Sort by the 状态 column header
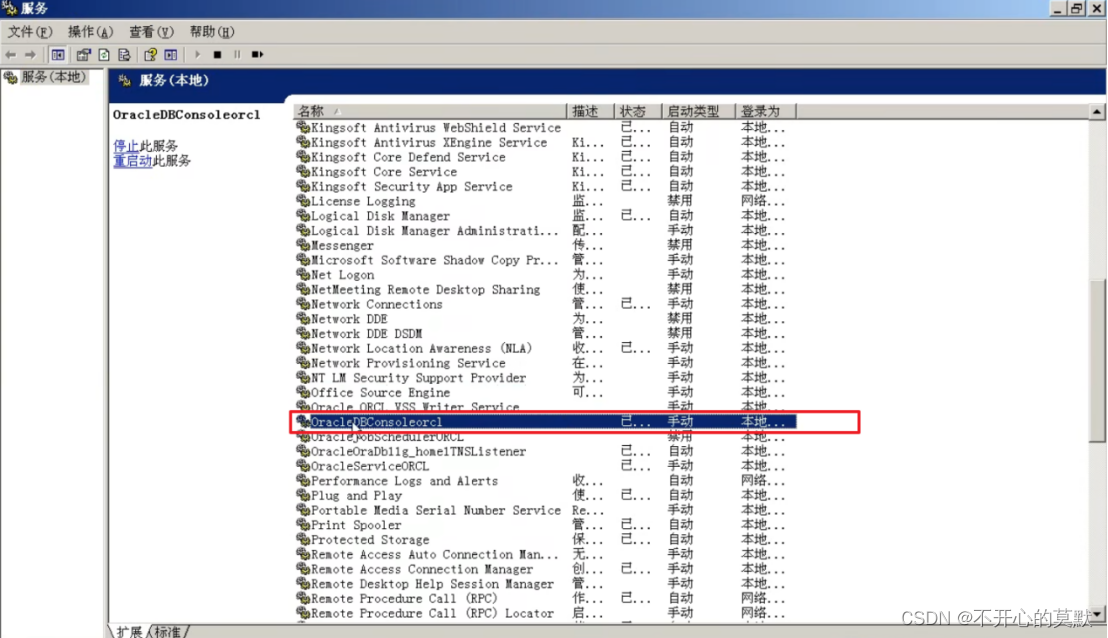Screen dimensions: 1108x638 pos(637,111)
